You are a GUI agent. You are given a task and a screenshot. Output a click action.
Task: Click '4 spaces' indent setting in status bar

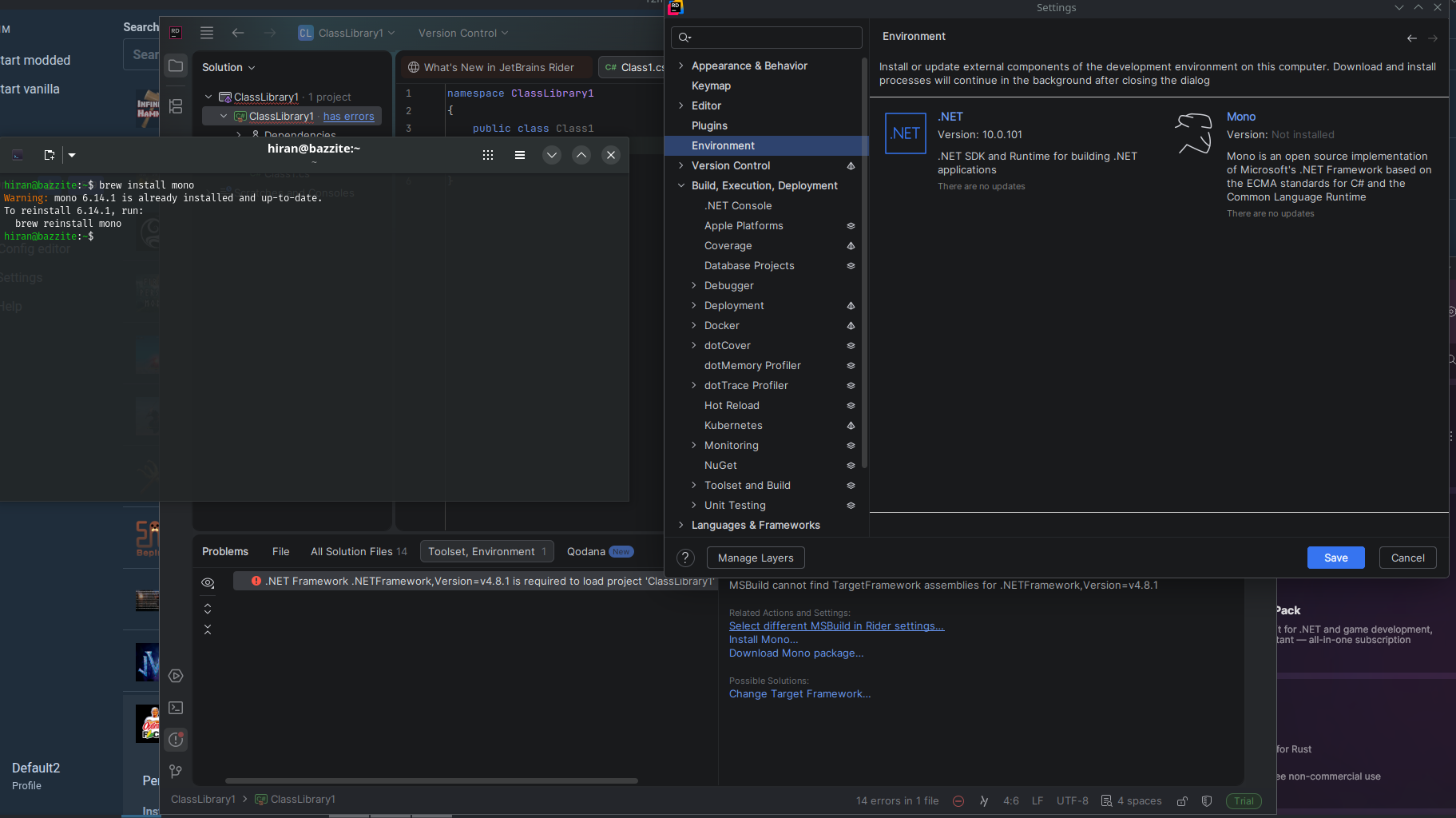pyautogui.click(x=1132, y=801)
